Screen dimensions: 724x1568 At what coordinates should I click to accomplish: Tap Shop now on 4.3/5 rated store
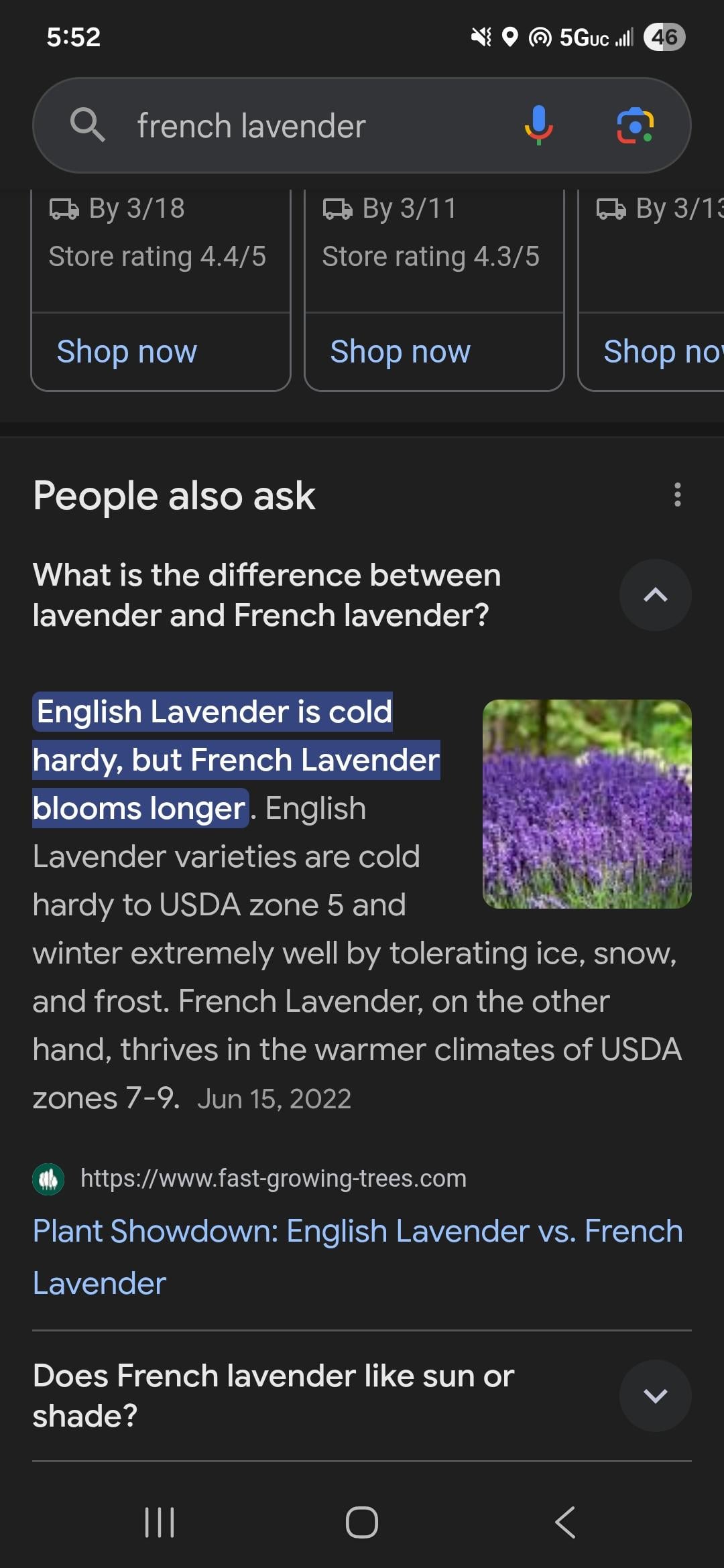click(x=400, y=352)
